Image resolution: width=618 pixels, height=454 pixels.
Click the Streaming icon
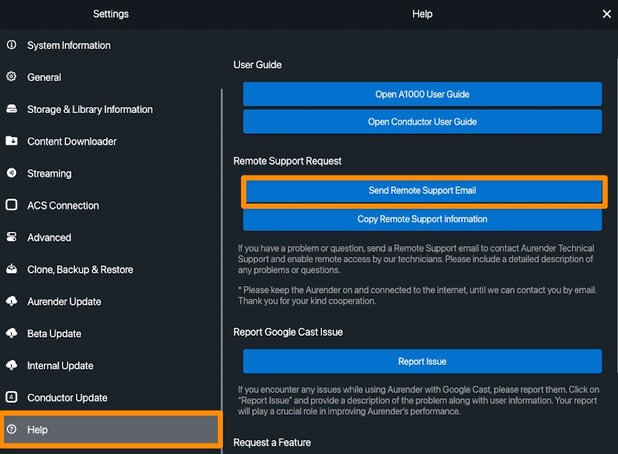pos(11,173)
